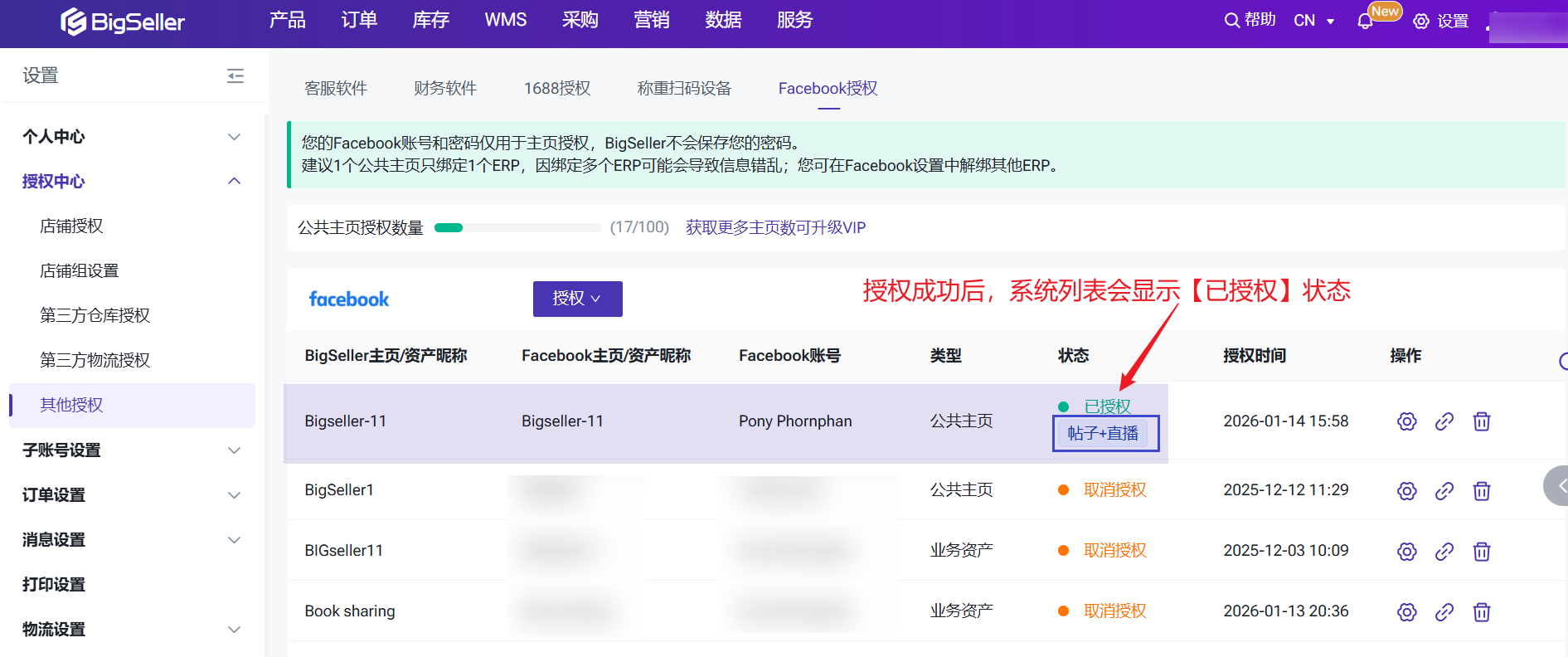Expand the 个人中心 section

click(133, 137)
